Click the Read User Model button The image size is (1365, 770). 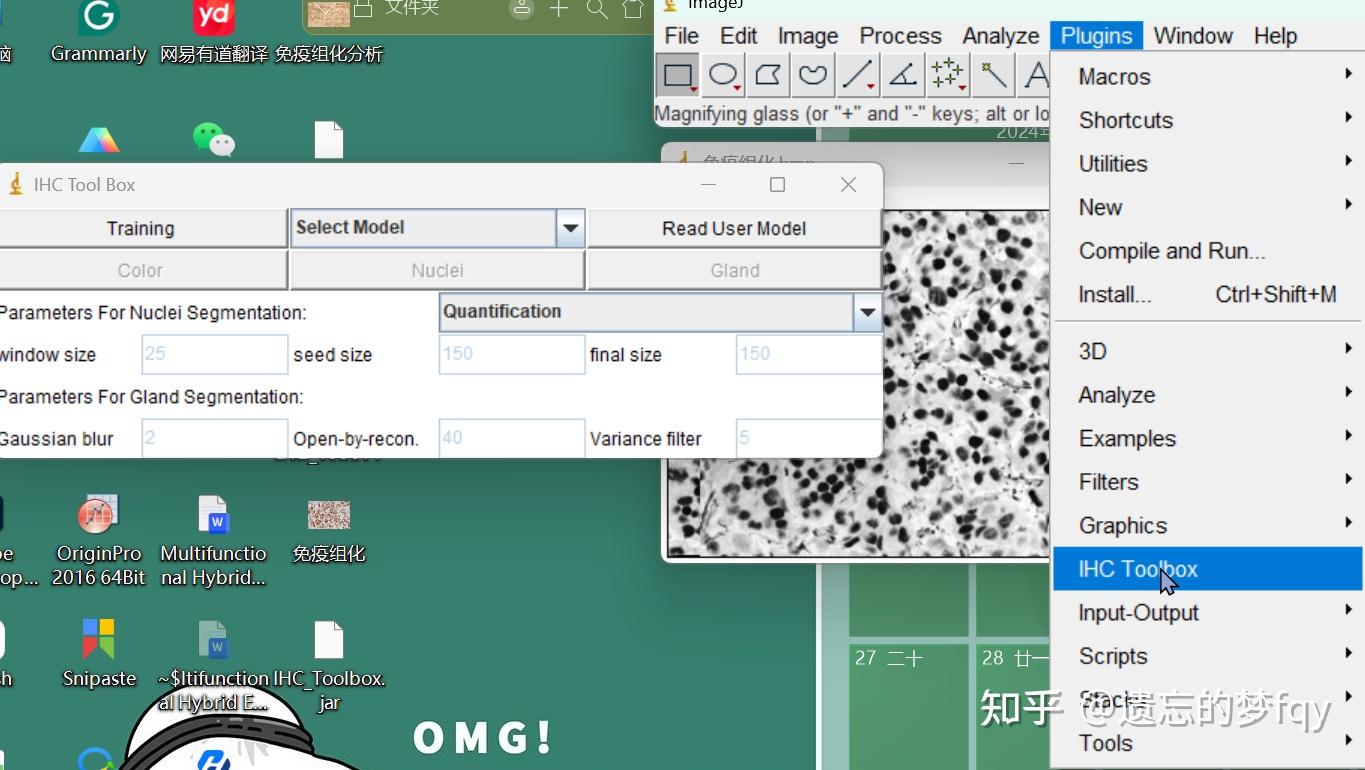pyautogui.click(x=734, y=228)
